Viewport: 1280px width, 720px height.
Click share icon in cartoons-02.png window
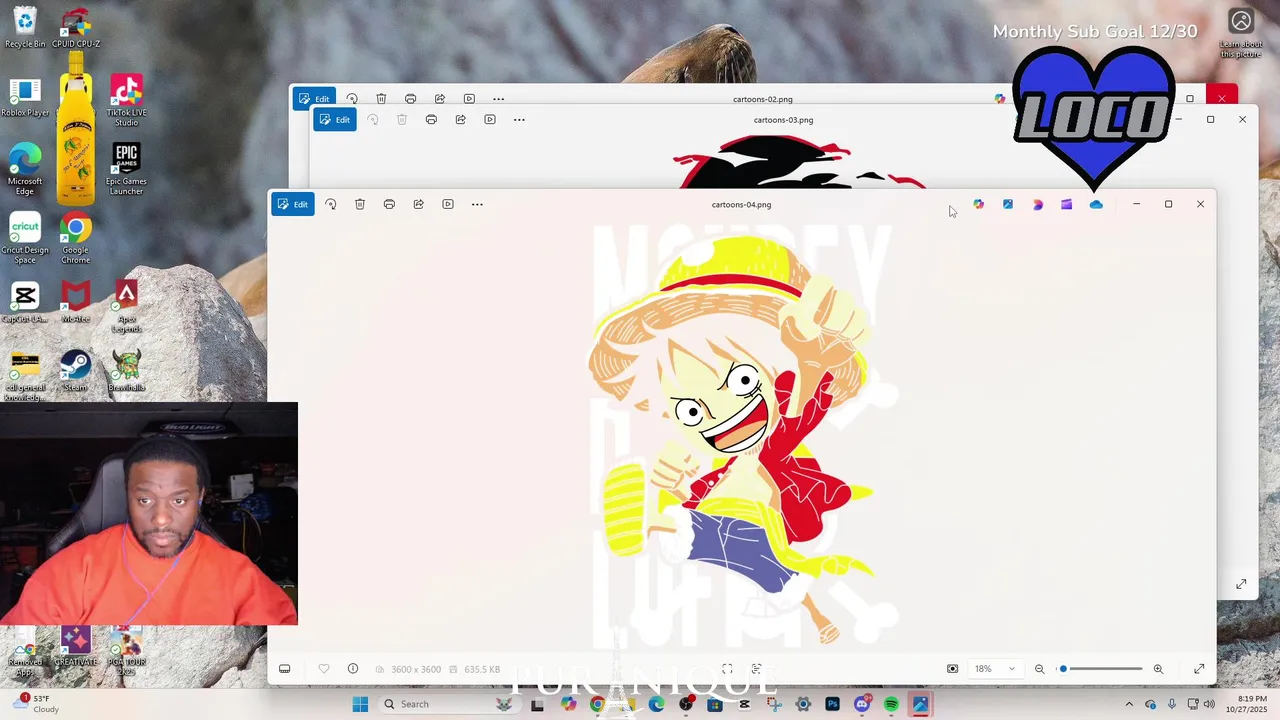[440, 99]
